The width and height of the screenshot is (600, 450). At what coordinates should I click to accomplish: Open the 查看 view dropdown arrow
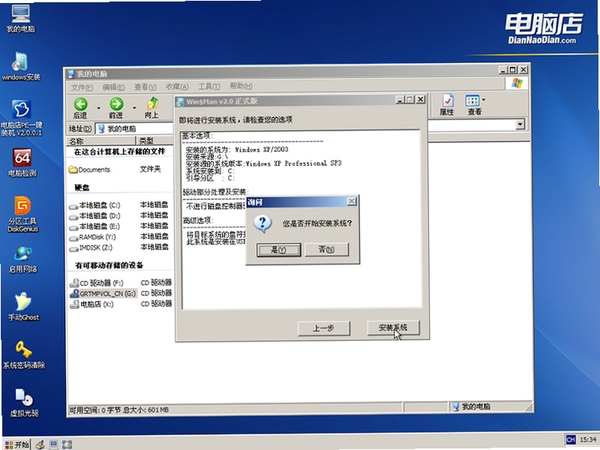point(484,100)
